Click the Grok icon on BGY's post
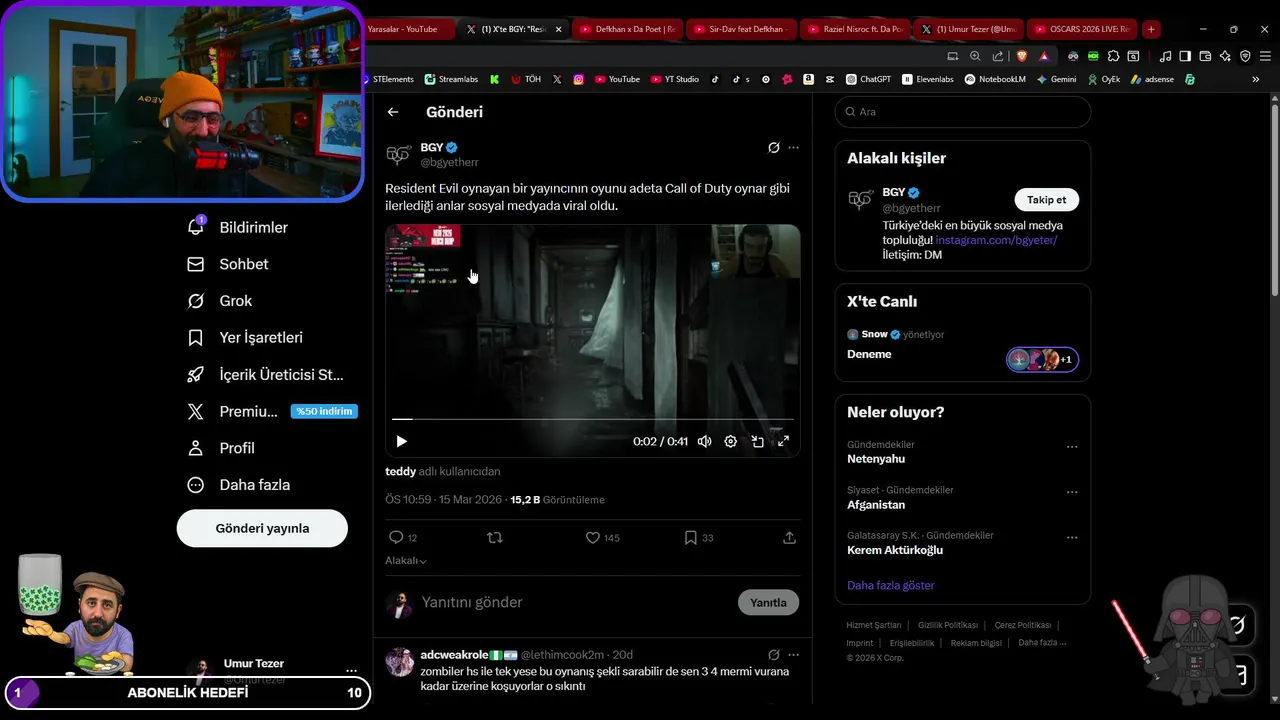This screenshot has height=720, width=1280. 773,147
